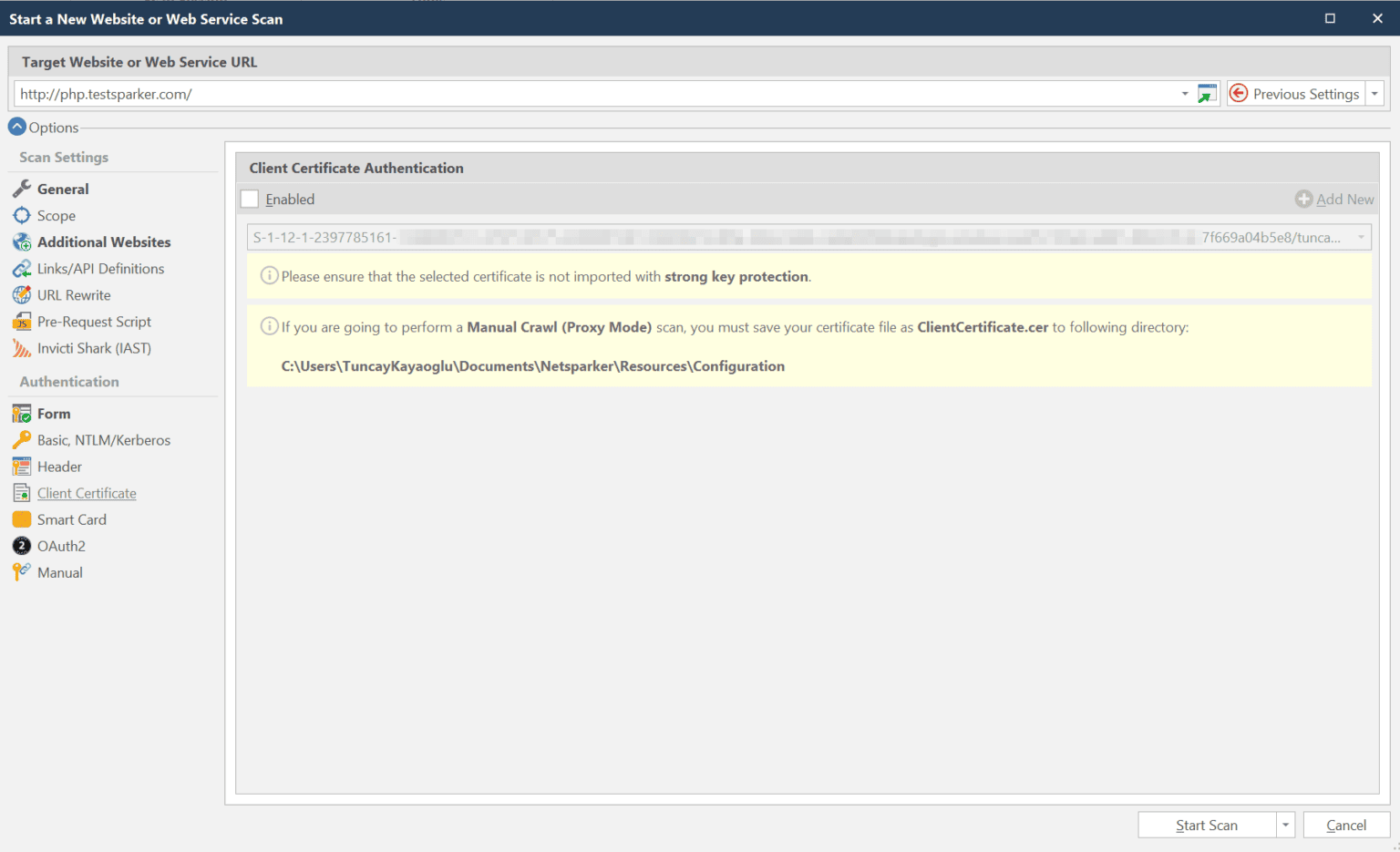
Task: Start the website scan
Action: pyautogui.click(x=1208, y=824)
